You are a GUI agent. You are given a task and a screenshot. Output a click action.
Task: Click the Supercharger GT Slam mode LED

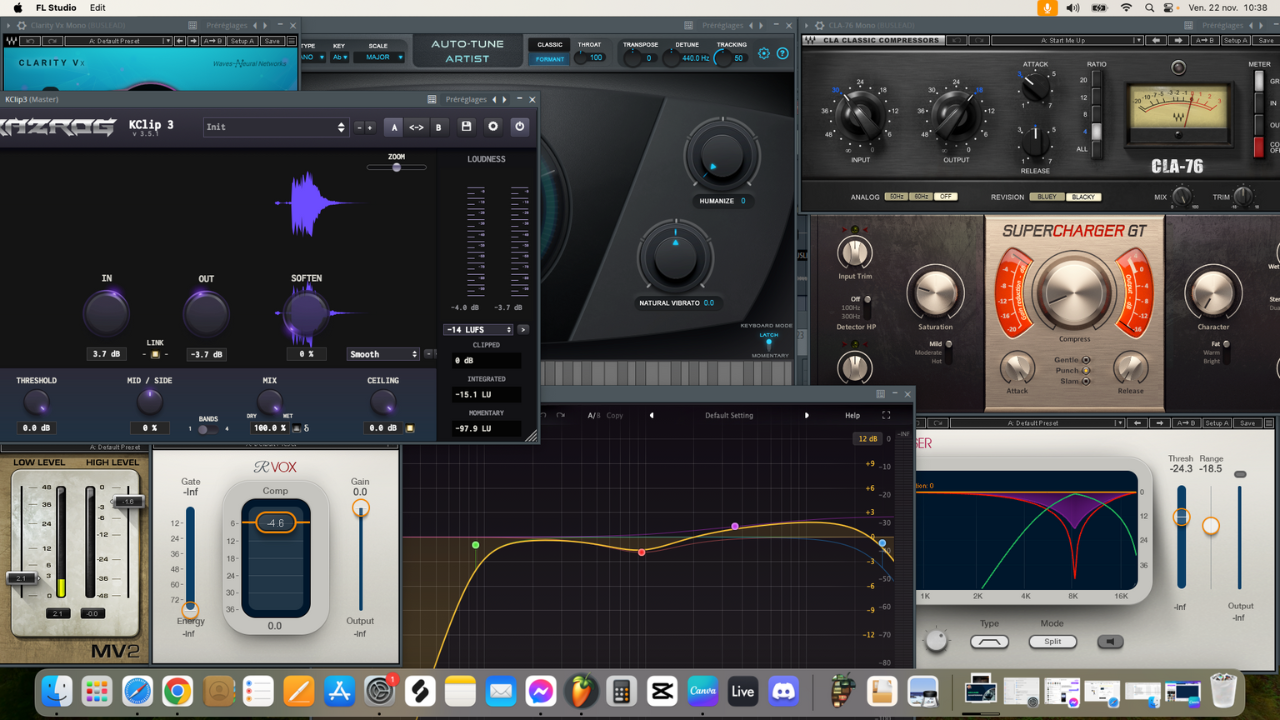point(1086,382)
